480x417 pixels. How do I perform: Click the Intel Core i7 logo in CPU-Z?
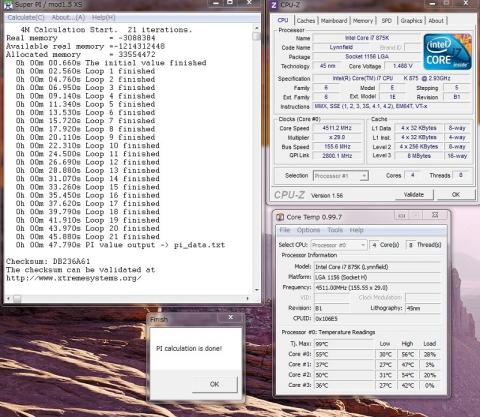pyautogui.click(x=447, y=52)
